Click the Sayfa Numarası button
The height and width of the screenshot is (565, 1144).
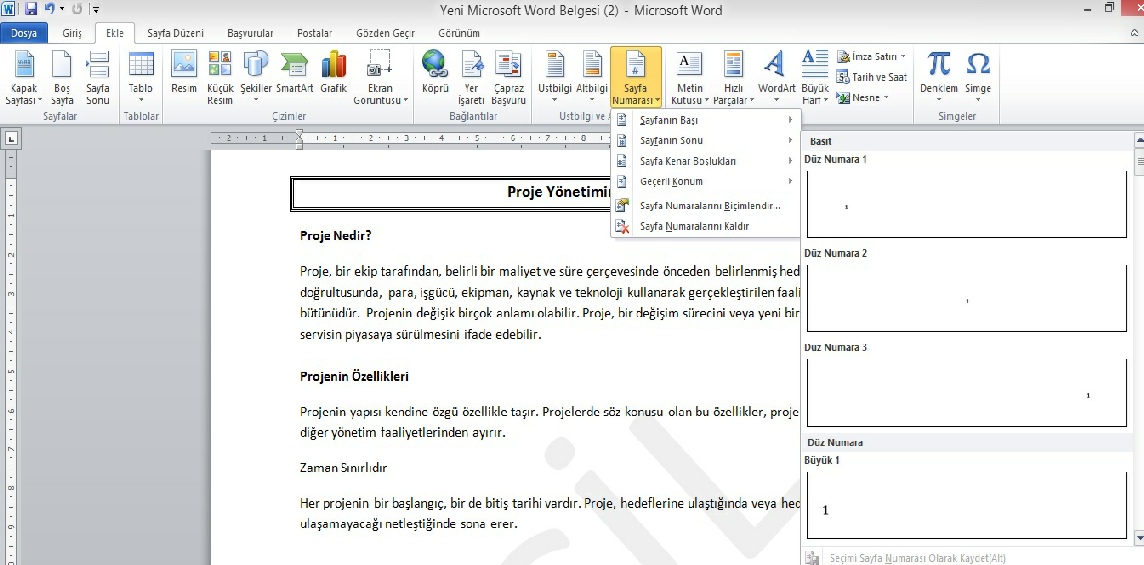(x=636, y=78)
